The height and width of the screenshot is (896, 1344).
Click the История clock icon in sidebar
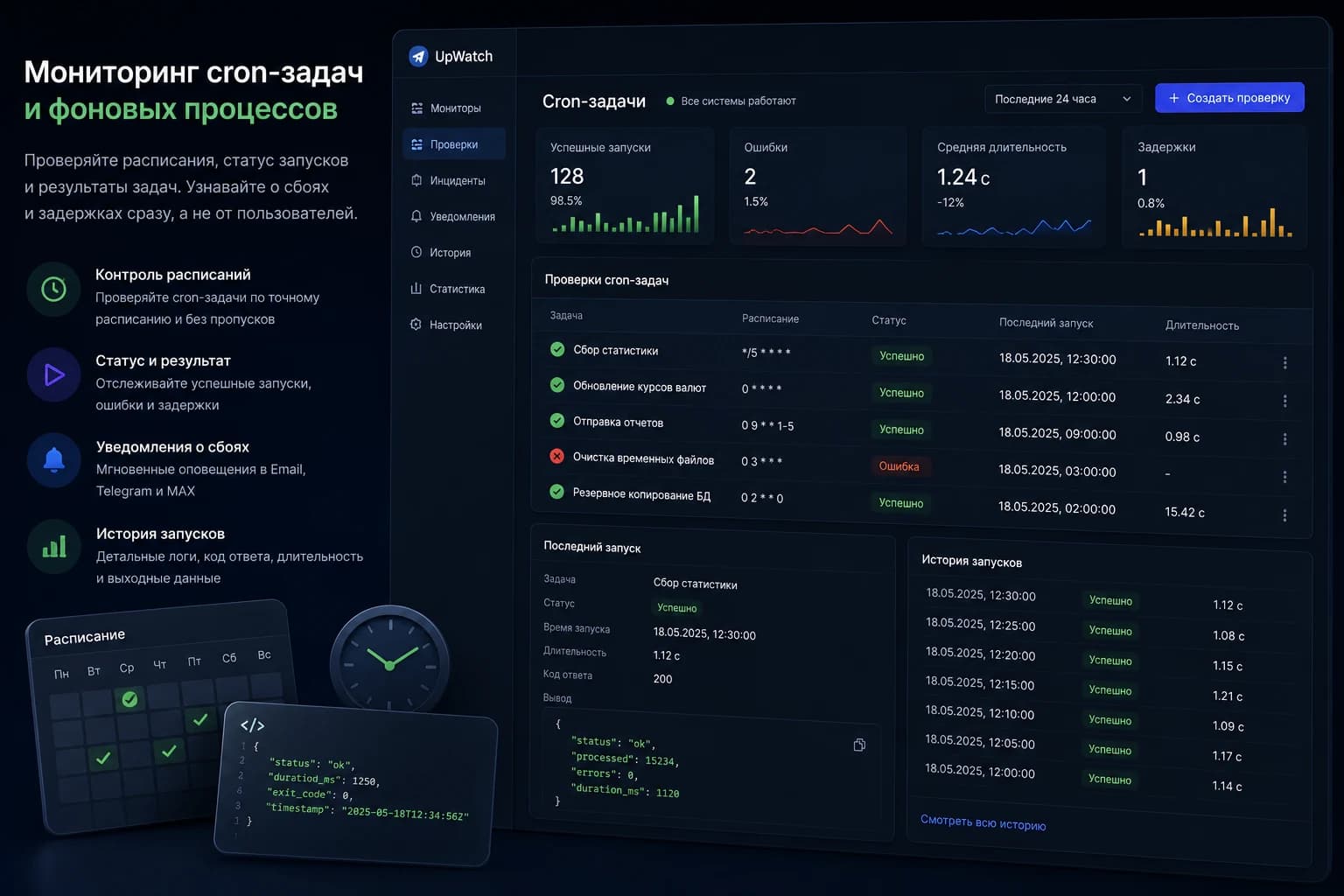coord(416,252)
